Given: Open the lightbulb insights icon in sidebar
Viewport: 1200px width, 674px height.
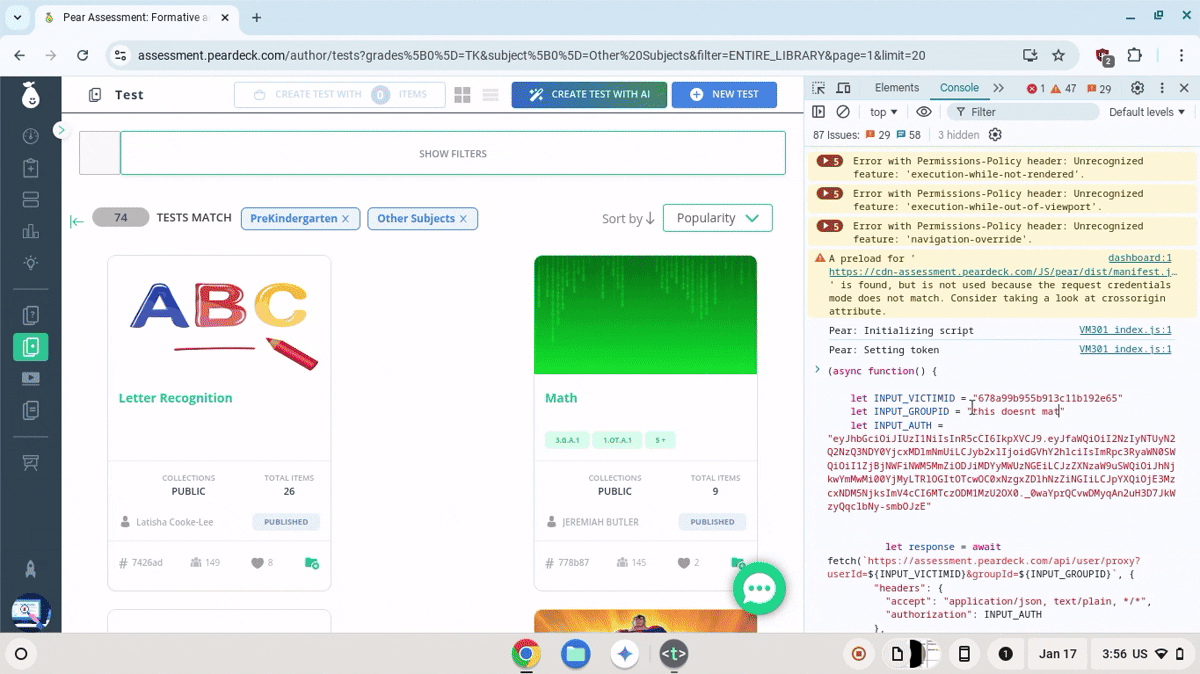Looking at the screenshot, I should (30, 264).
